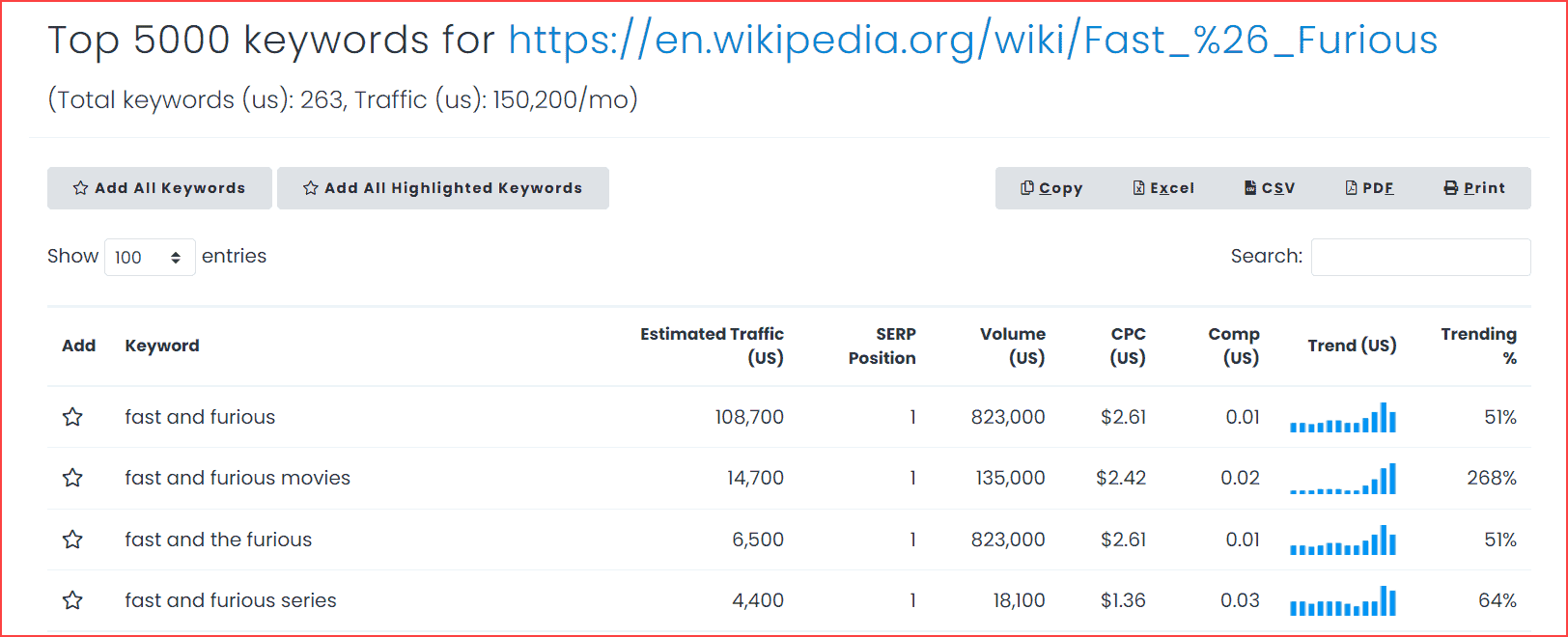Click Add All Keywords button
Image resolution: width=1568 pixels, height=637 pixels.
(159, 188)
